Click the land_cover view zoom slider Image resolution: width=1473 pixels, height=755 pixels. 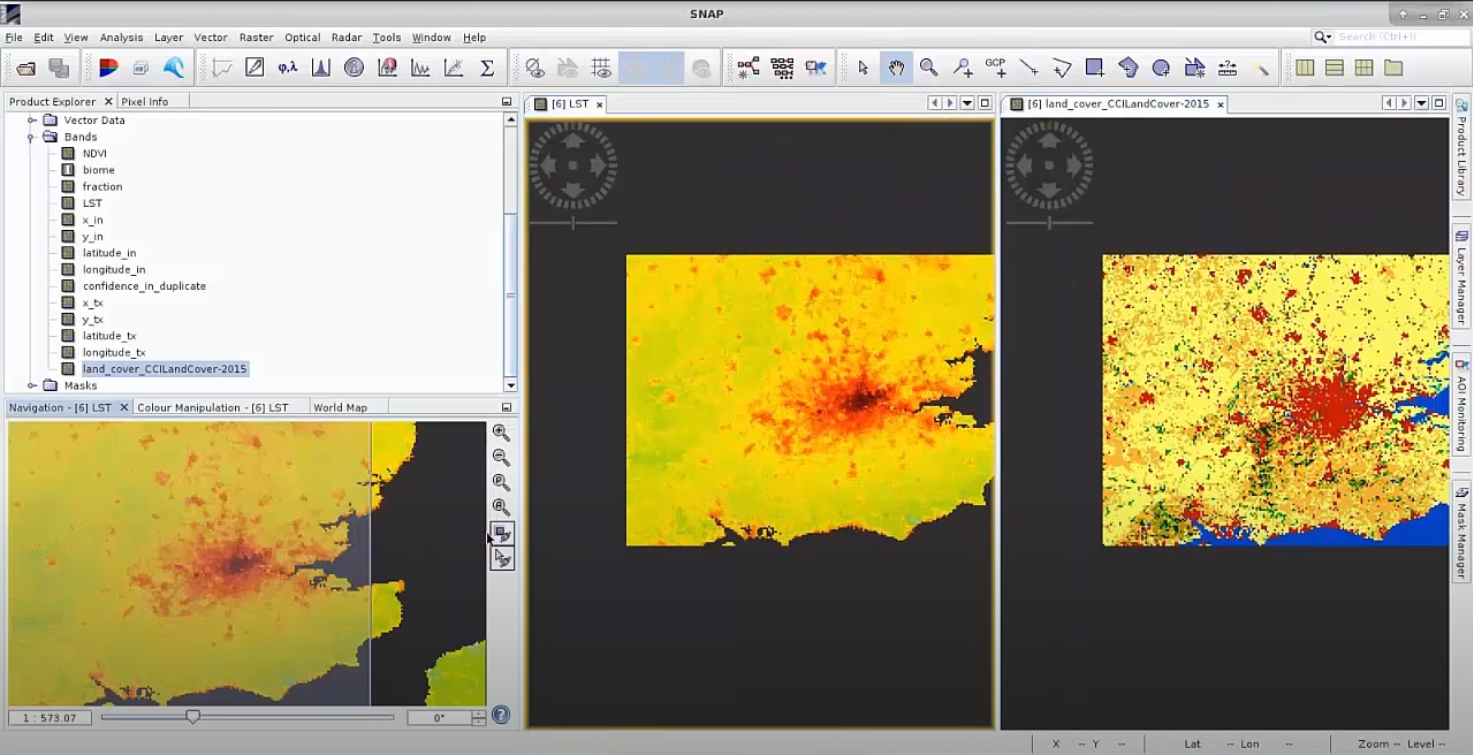pos(1049,222)
